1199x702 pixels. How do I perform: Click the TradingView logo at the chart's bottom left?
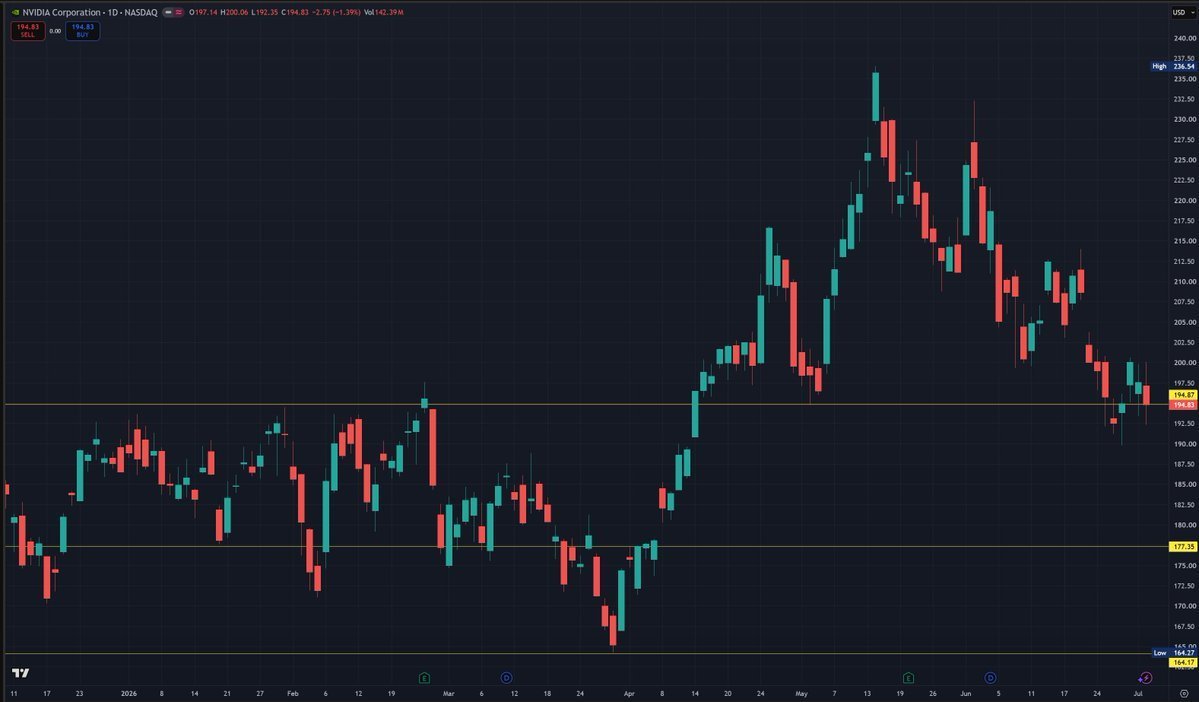(x=21, y=673)
